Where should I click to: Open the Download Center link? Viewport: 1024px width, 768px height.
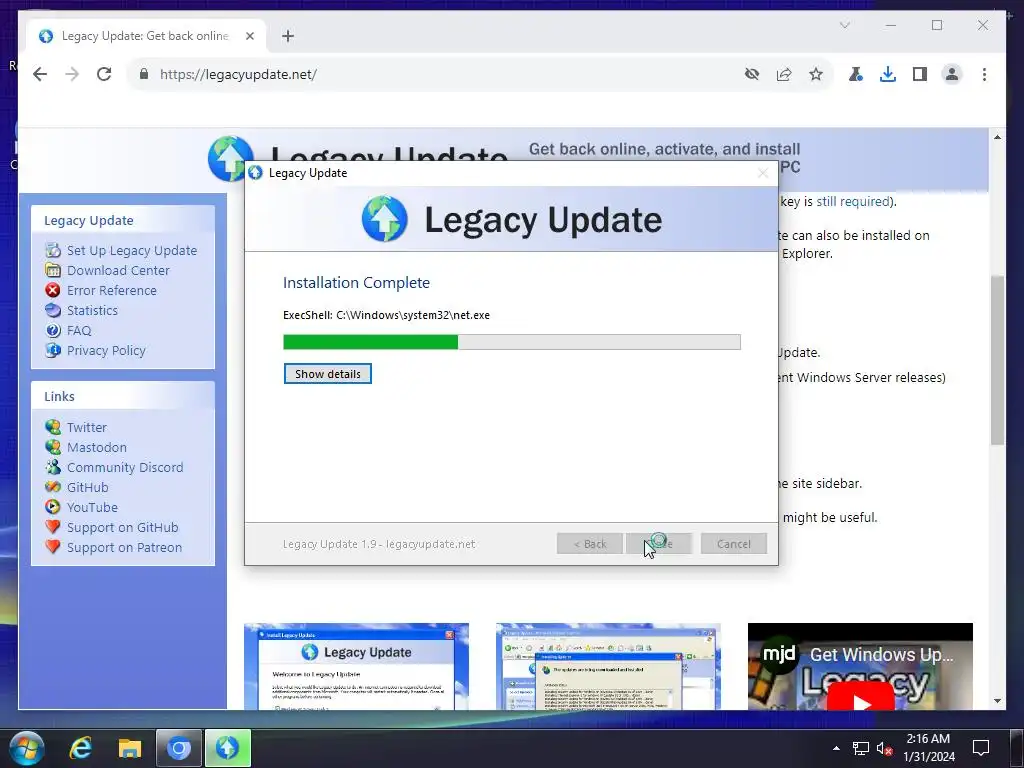118,270
